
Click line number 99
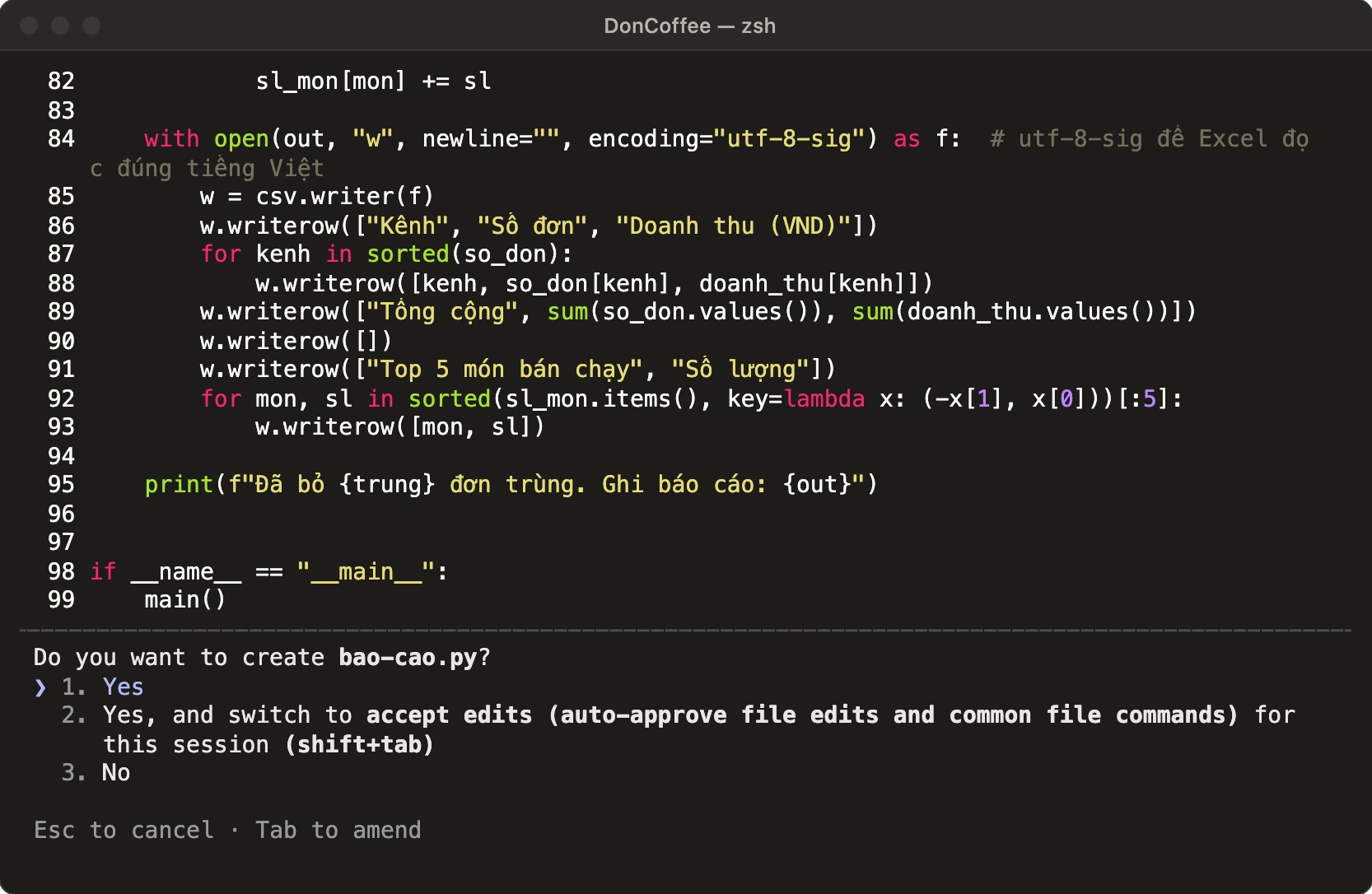[x=61, y=599]
